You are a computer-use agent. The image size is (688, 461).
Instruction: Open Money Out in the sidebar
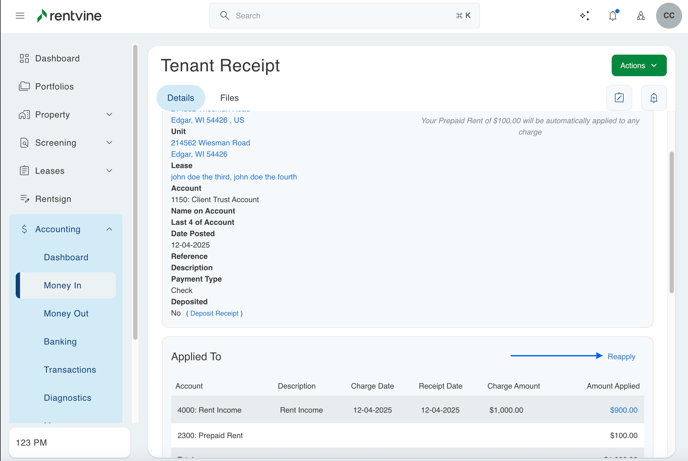coord(66,314)
